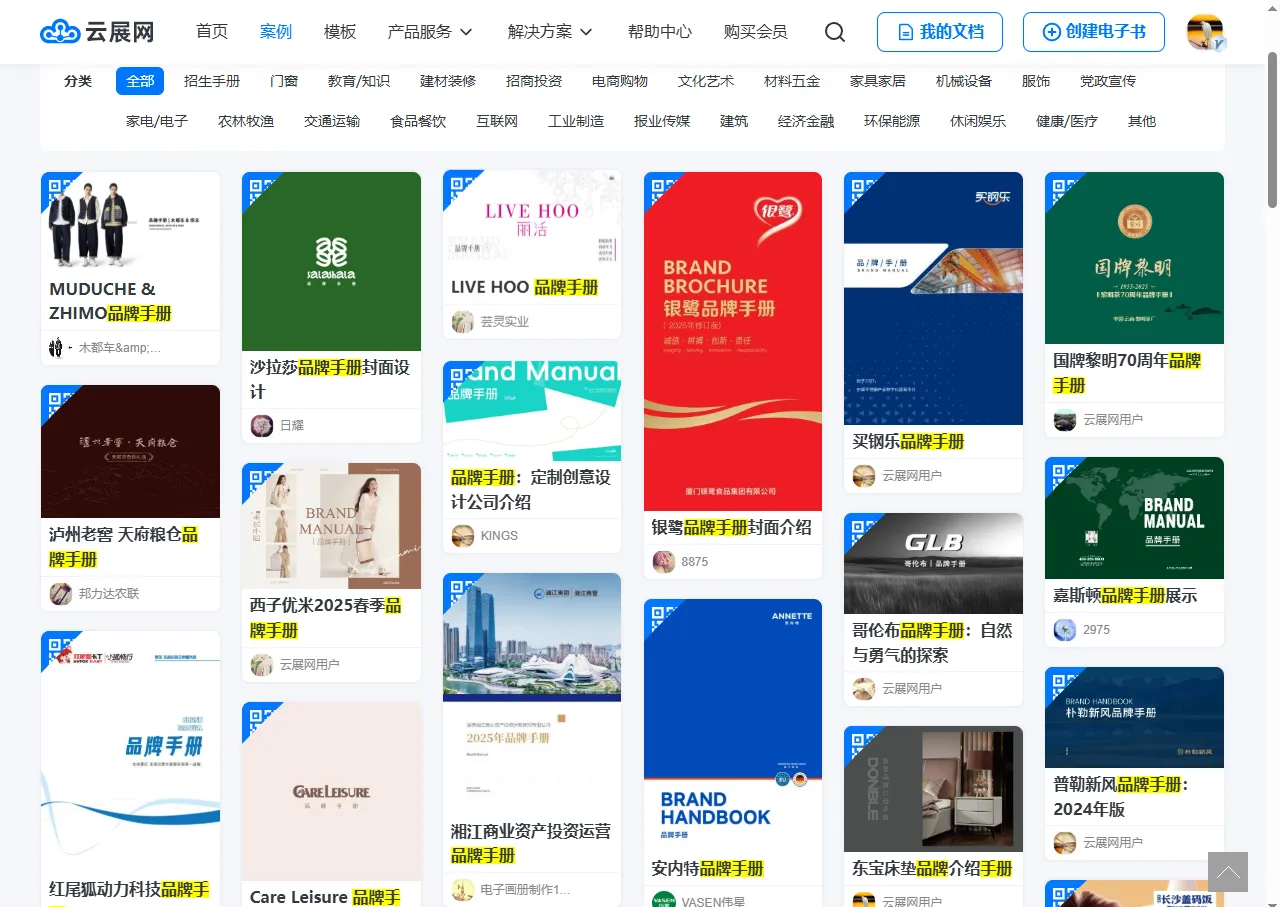This screenshot has width=1280, height=907.
Task: Click the 电子画册制作 author name
Action: (526, 889)
